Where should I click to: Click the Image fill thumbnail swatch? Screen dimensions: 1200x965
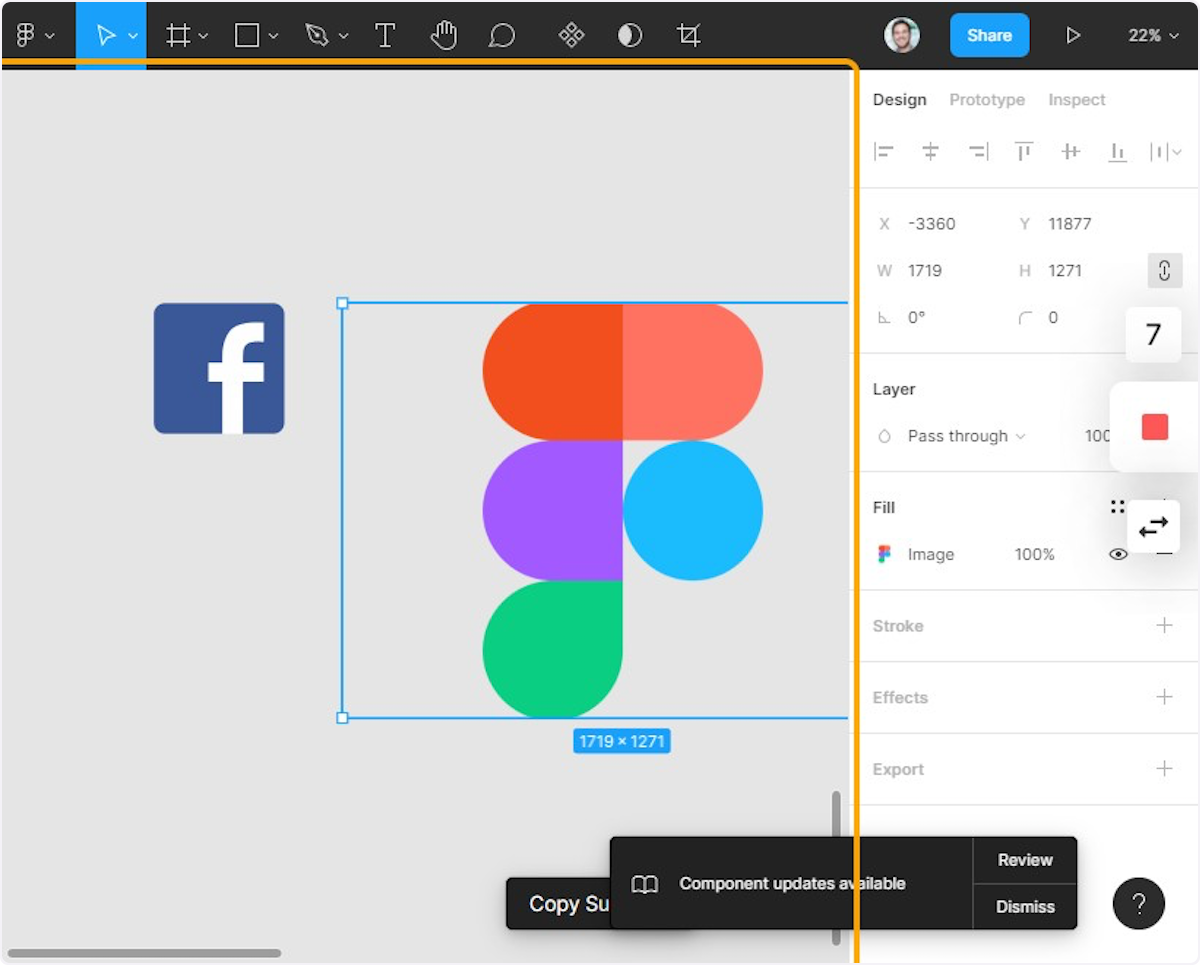tap(884, 554)
